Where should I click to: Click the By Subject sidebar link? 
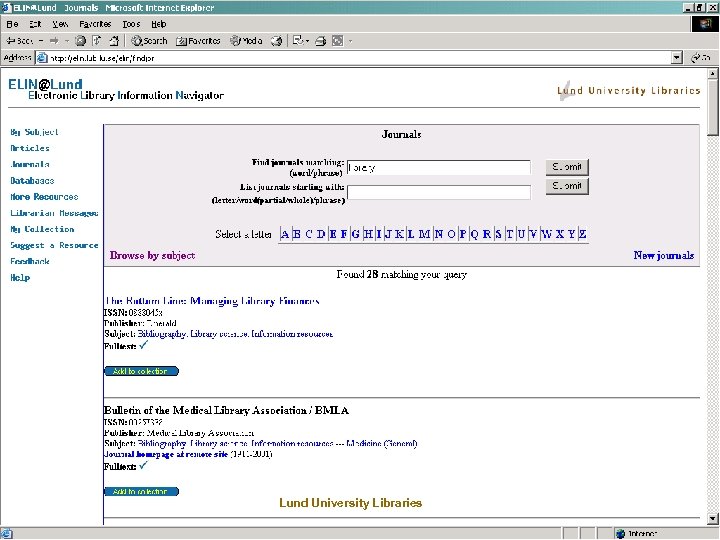click(34, 132)
